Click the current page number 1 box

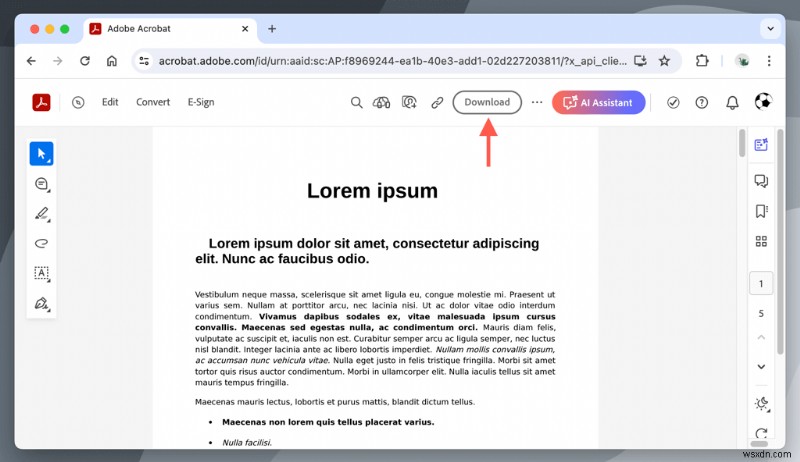[761, 284]
